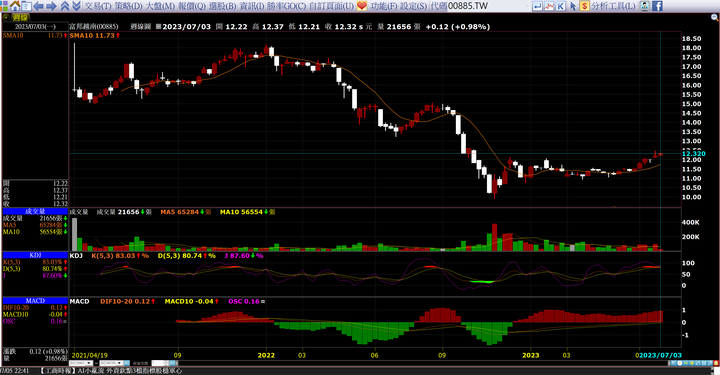The image size is (720, 375).
Task: Click the enter-arrow icon next to code field
Action: [537, 6]
